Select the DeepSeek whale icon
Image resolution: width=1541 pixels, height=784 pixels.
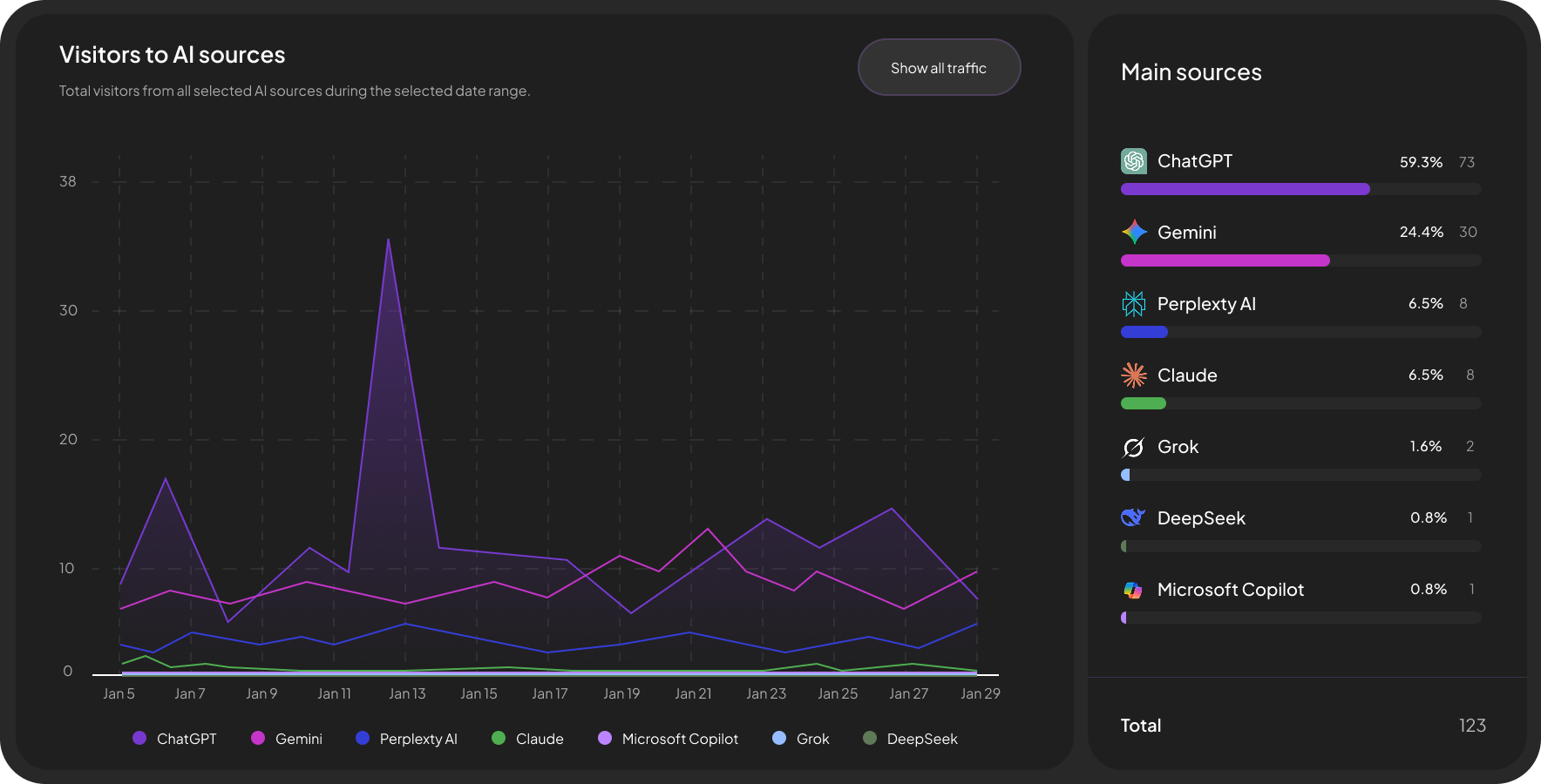(1133, 518)
